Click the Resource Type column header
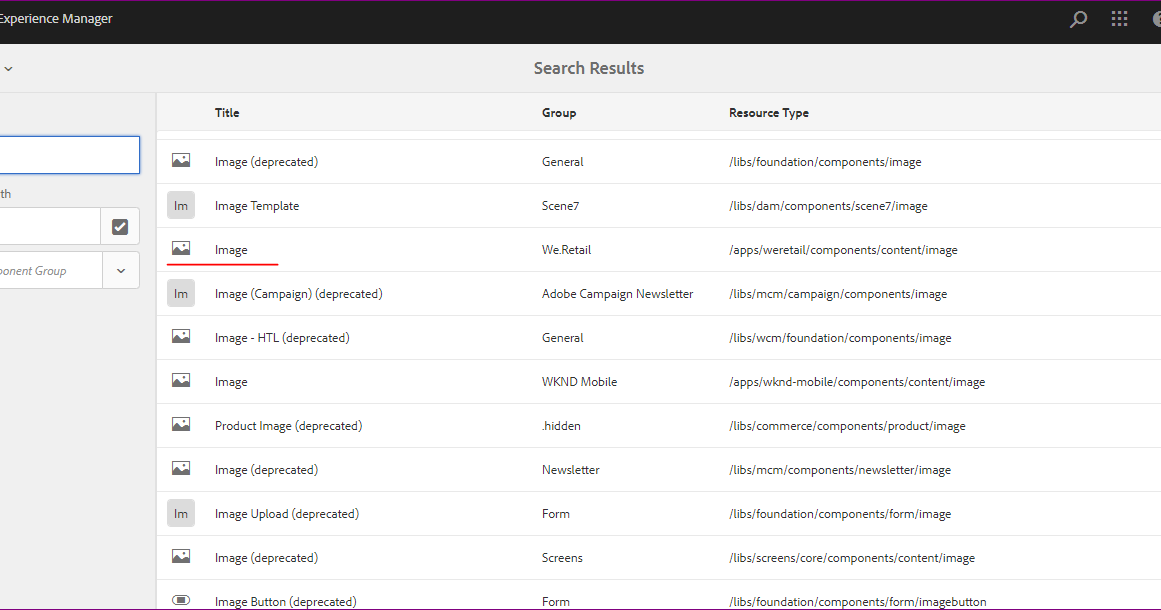 click(x=769, y=112)
